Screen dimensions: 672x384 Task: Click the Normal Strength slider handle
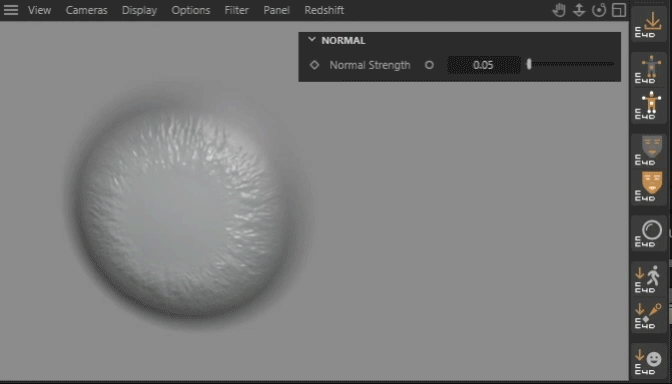[x=529, y=64]
